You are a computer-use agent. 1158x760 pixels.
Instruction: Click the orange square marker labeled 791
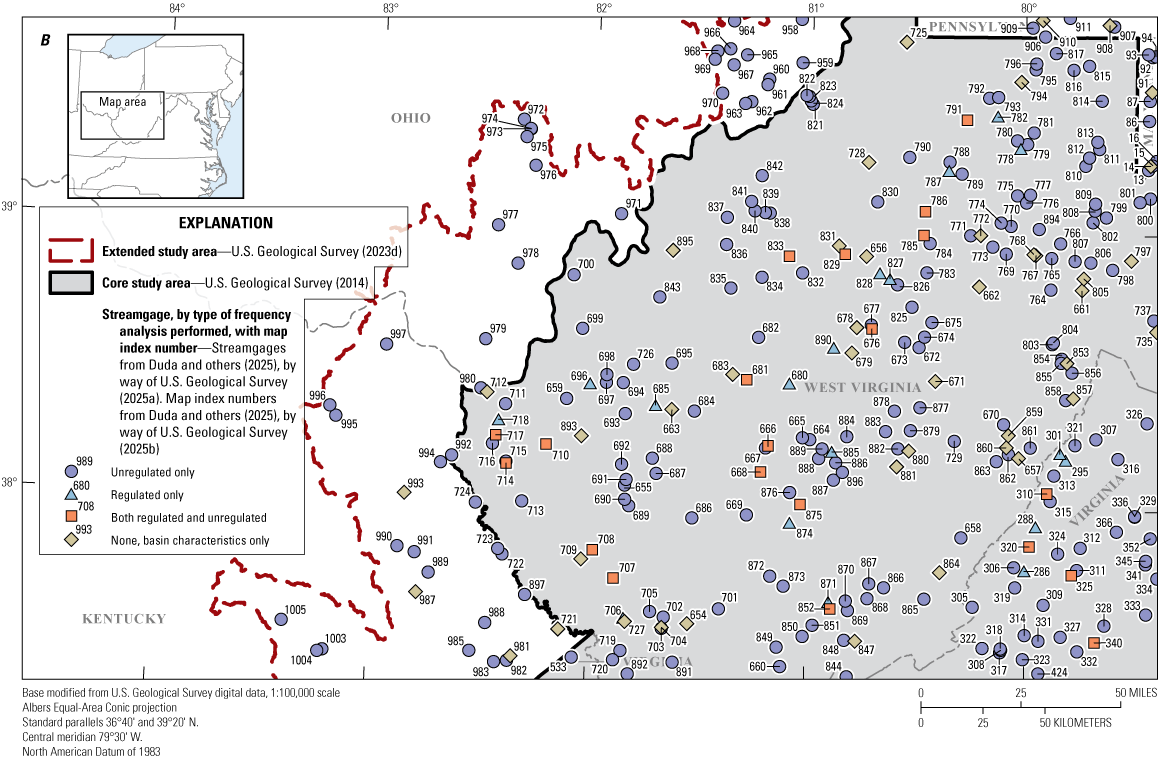point(967,121)
